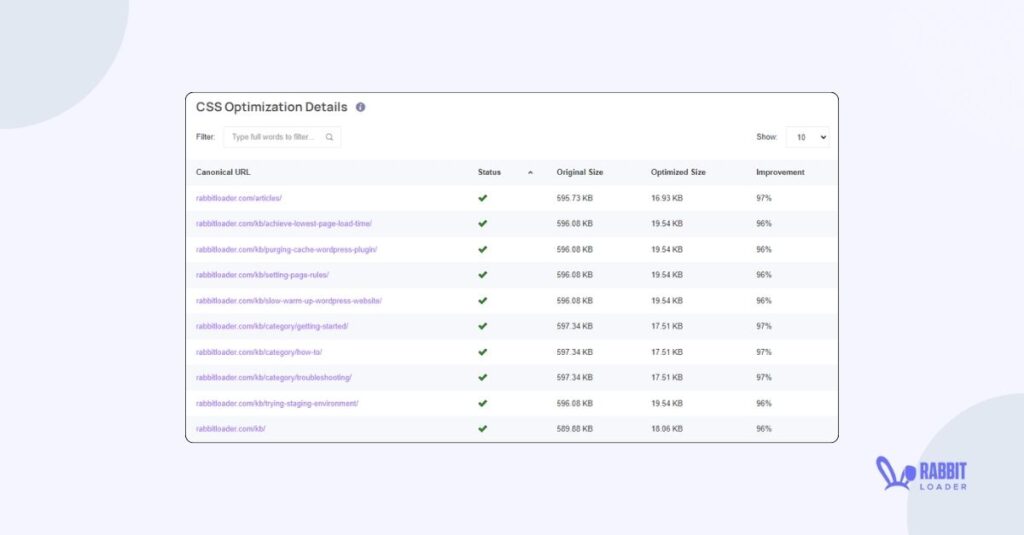Open the category/how-to link

coord(259,352)
